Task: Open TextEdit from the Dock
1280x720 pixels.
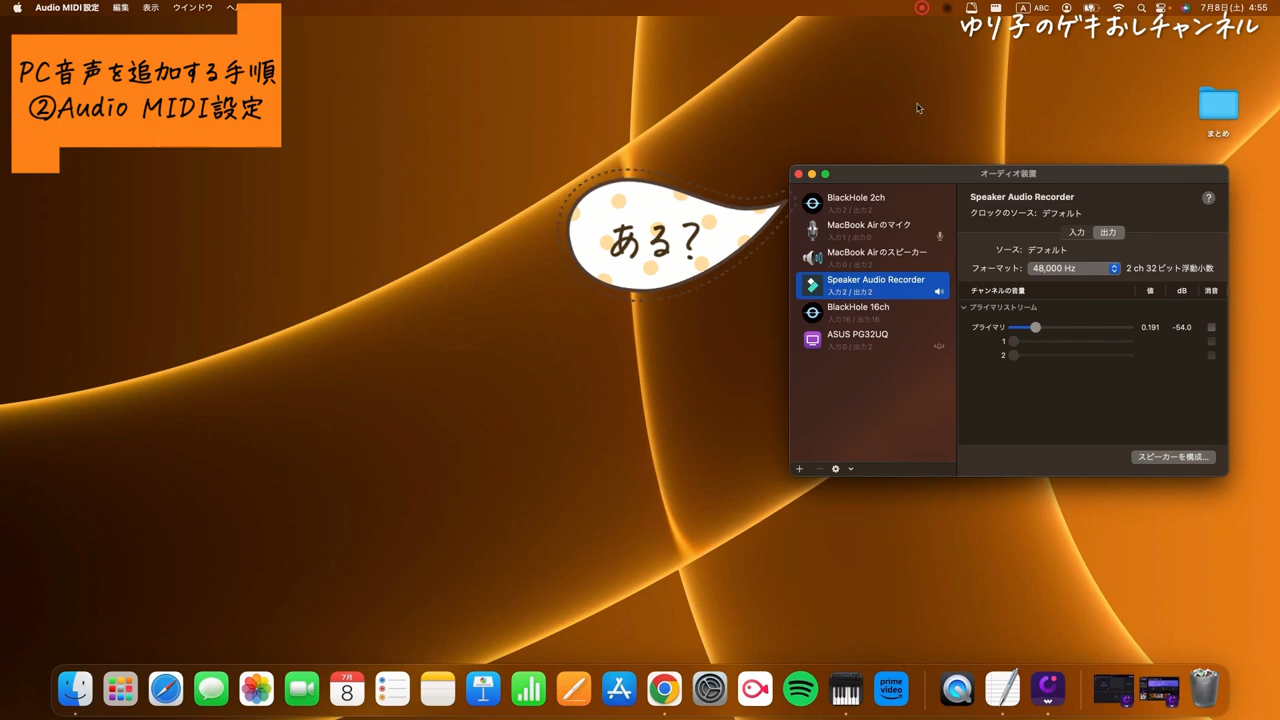Action: coord(1002,689)
